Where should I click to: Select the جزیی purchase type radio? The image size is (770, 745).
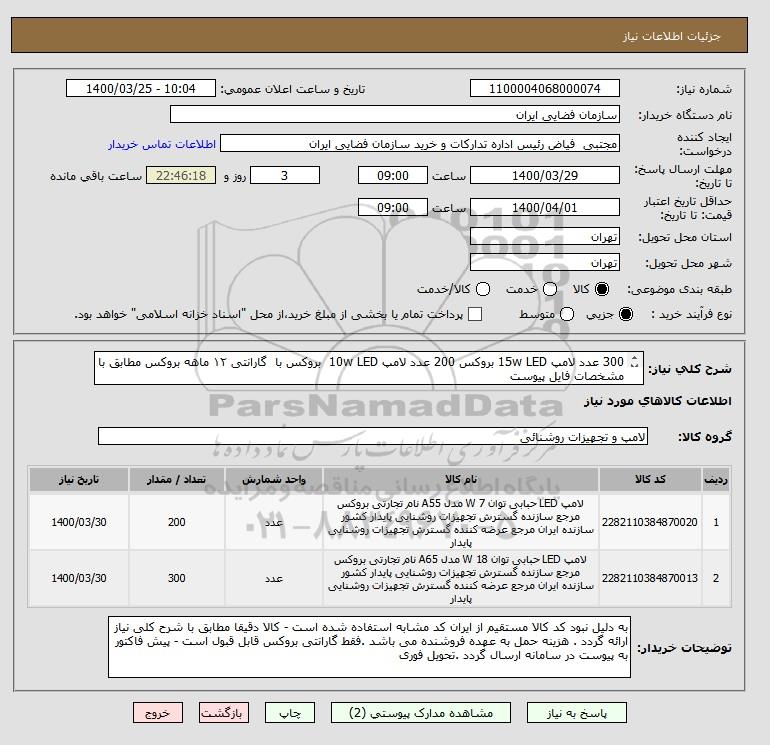pos(626,314)
